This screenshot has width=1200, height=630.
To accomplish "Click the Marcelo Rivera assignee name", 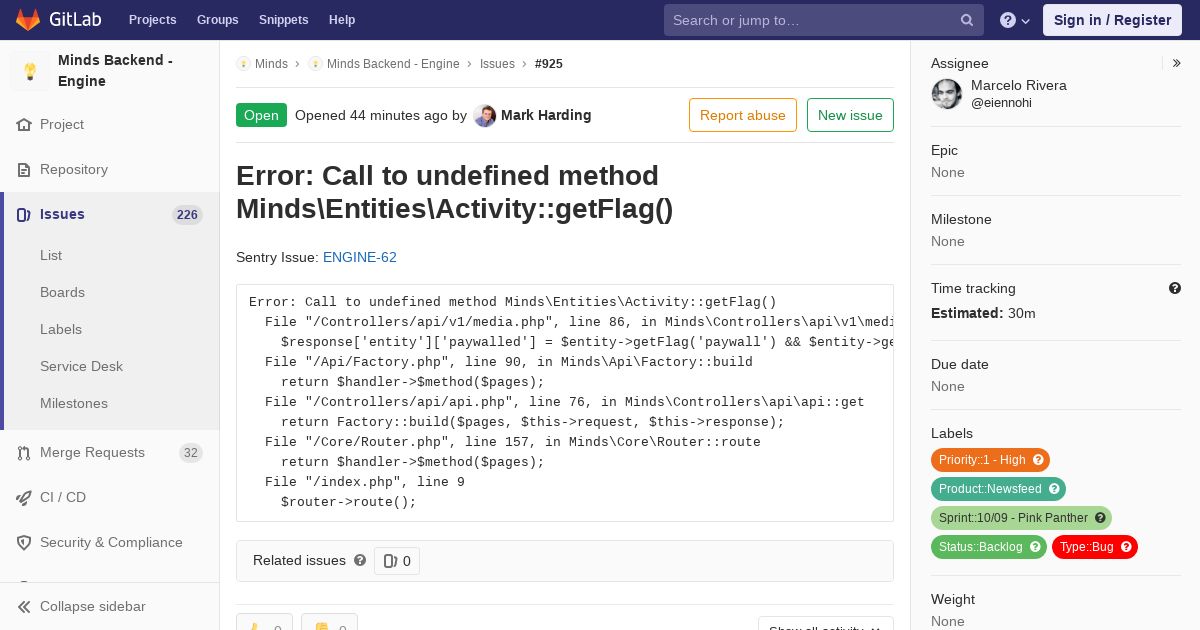I will (1019, 86).
